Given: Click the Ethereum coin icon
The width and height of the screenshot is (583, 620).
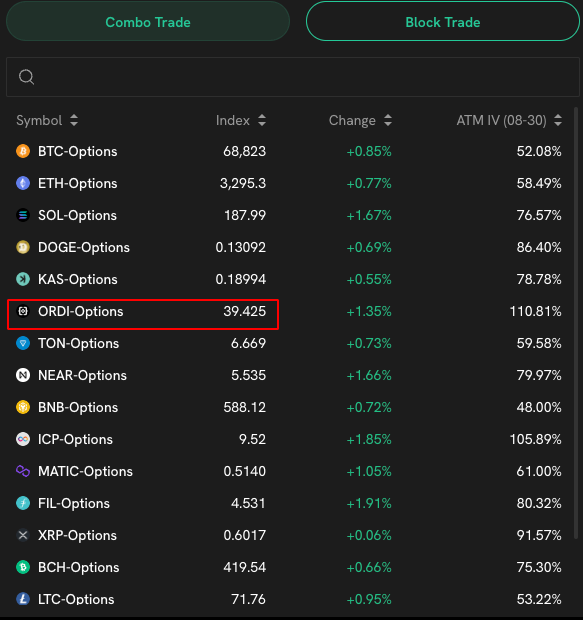Looking at the screenshot, I should pos(23,183).
